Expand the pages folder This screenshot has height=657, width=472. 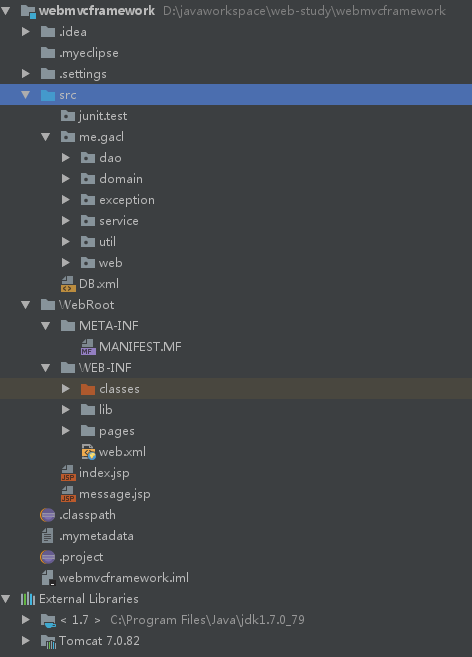click(x=66, y=430)
